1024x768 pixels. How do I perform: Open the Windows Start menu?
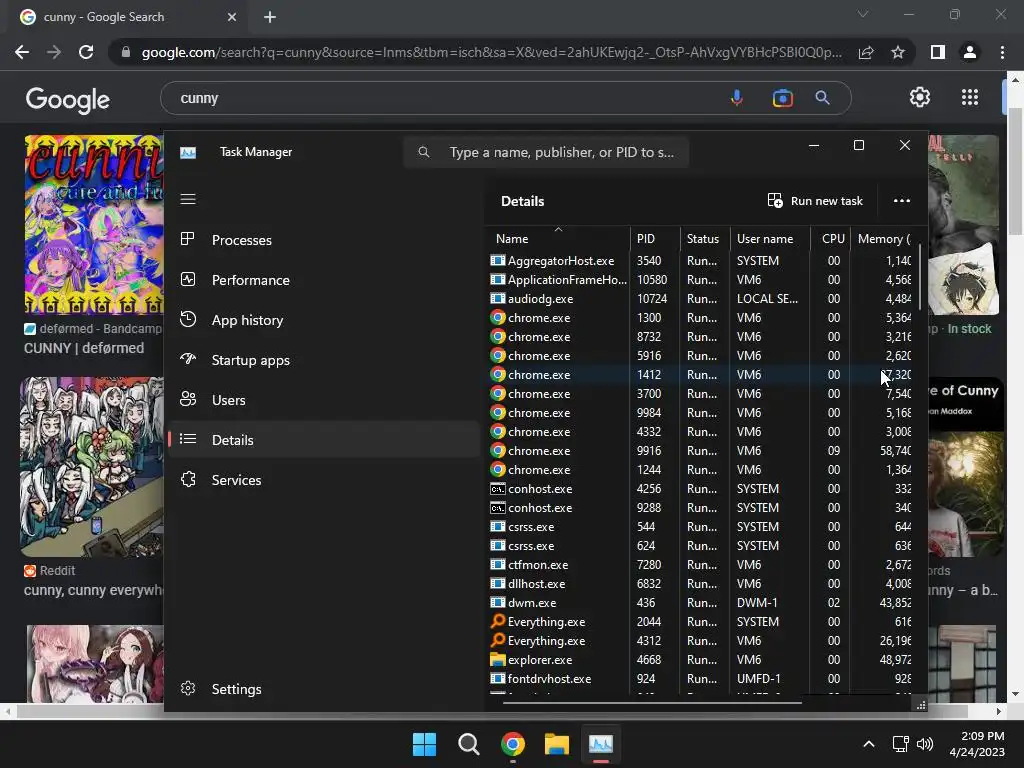(424, 744)
